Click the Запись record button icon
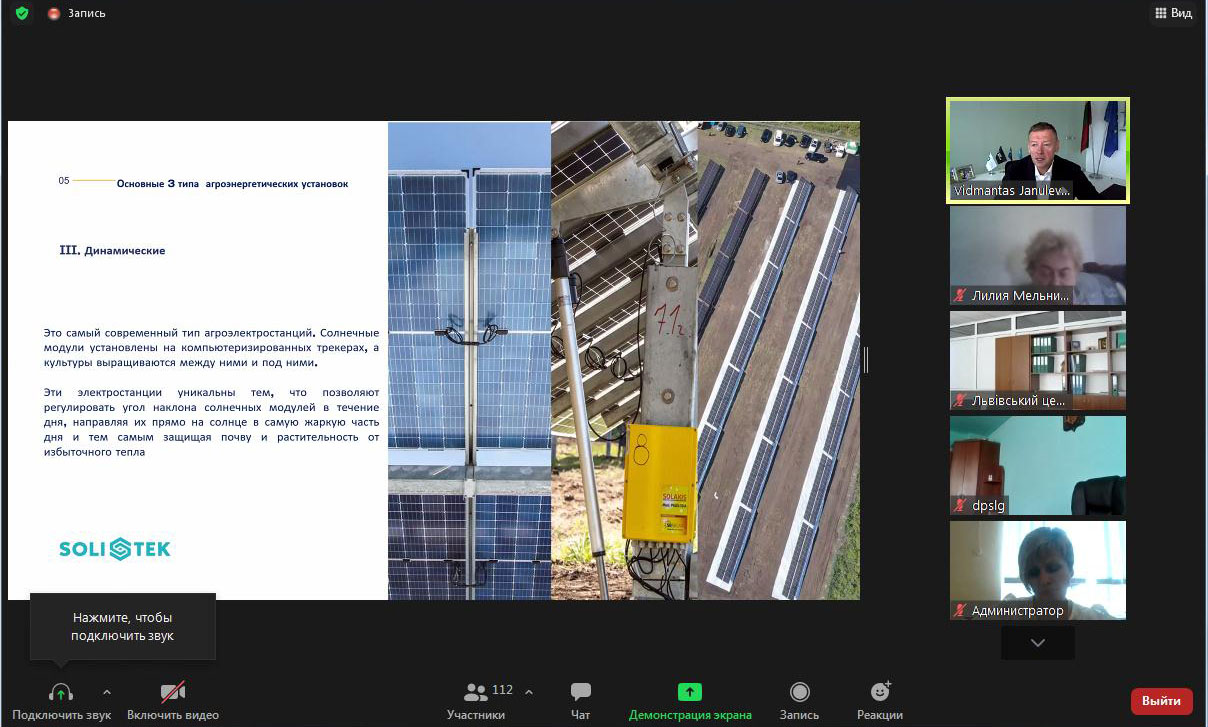Screen dimensions: 1208x727 pyautogui.click(x=799, y=692)
